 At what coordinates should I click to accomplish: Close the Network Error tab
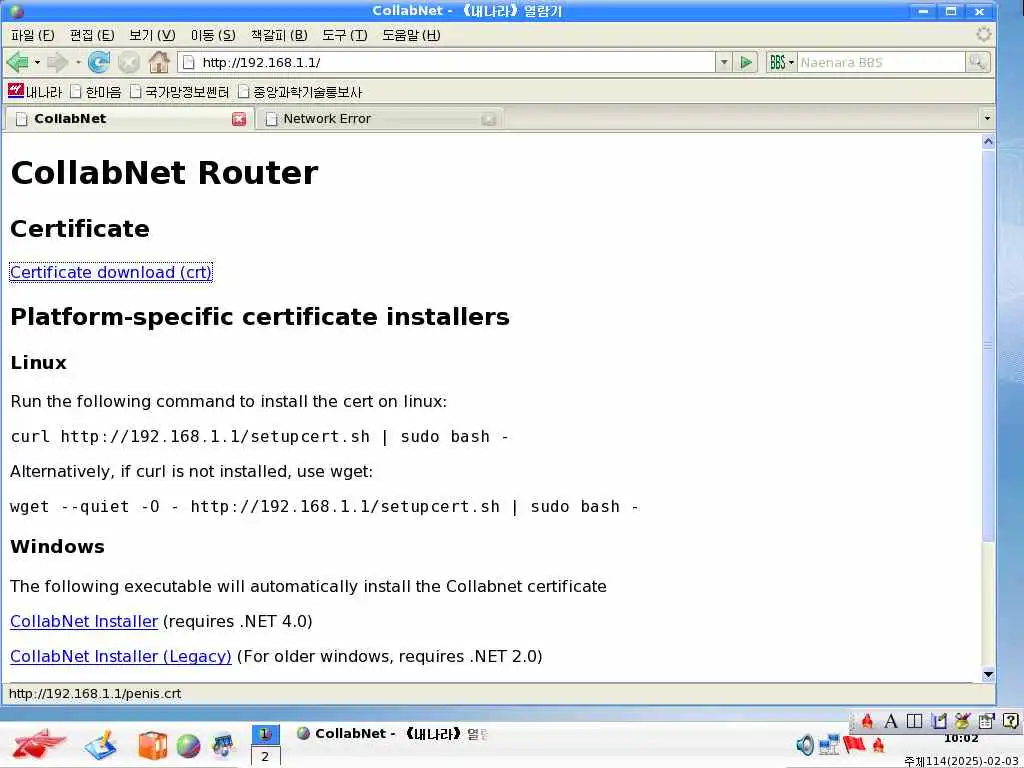[x=488, y=120]
